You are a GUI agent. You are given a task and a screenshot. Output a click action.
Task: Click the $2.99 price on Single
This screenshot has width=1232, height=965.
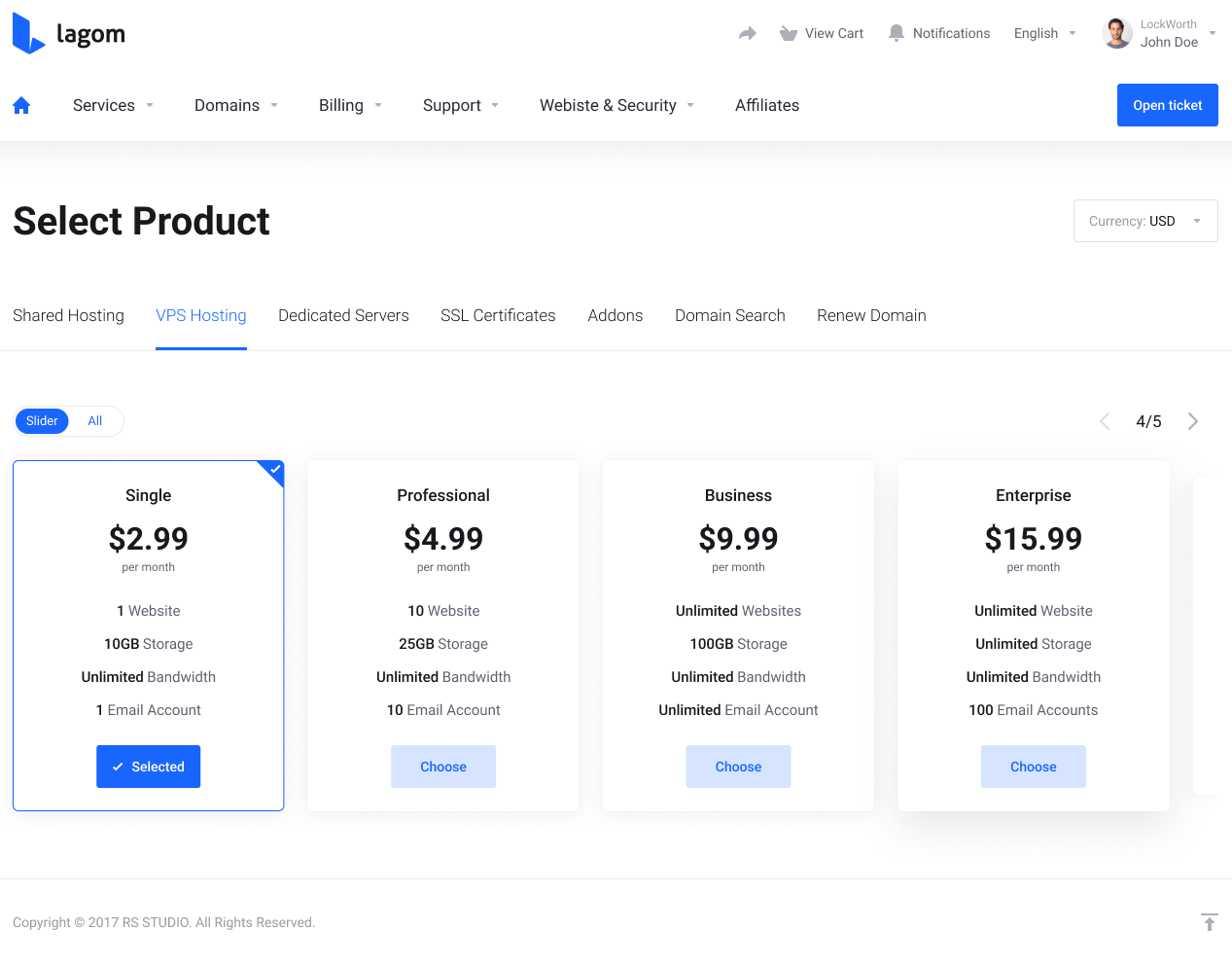pos(149,538)
